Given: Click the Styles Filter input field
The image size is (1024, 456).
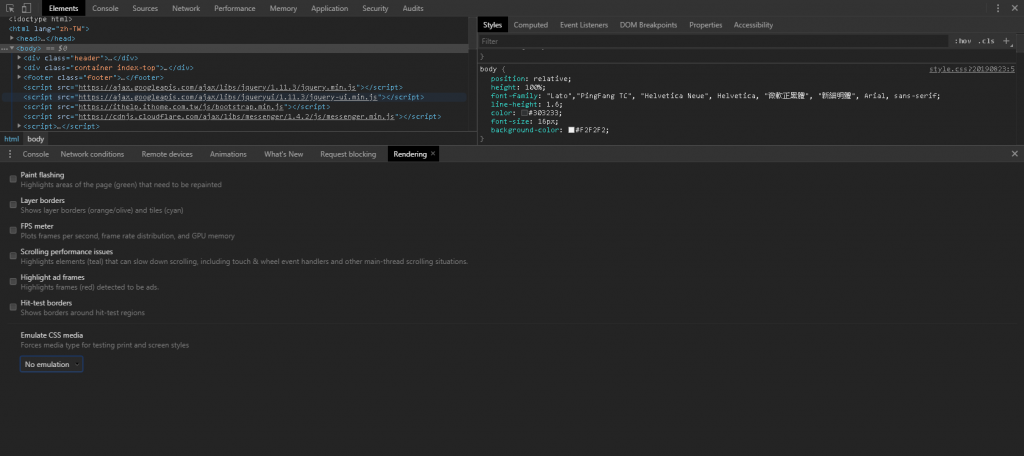Looking at the screenshot, I should (713, 41).
